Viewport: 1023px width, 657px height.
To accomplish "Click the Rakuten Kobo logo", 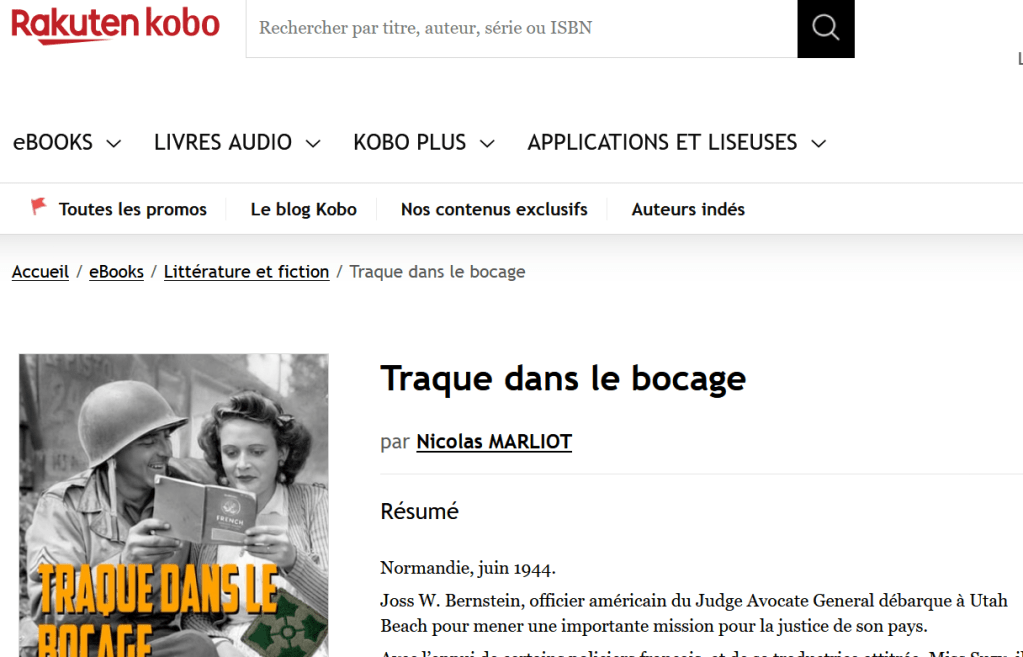I will point(115,25).
